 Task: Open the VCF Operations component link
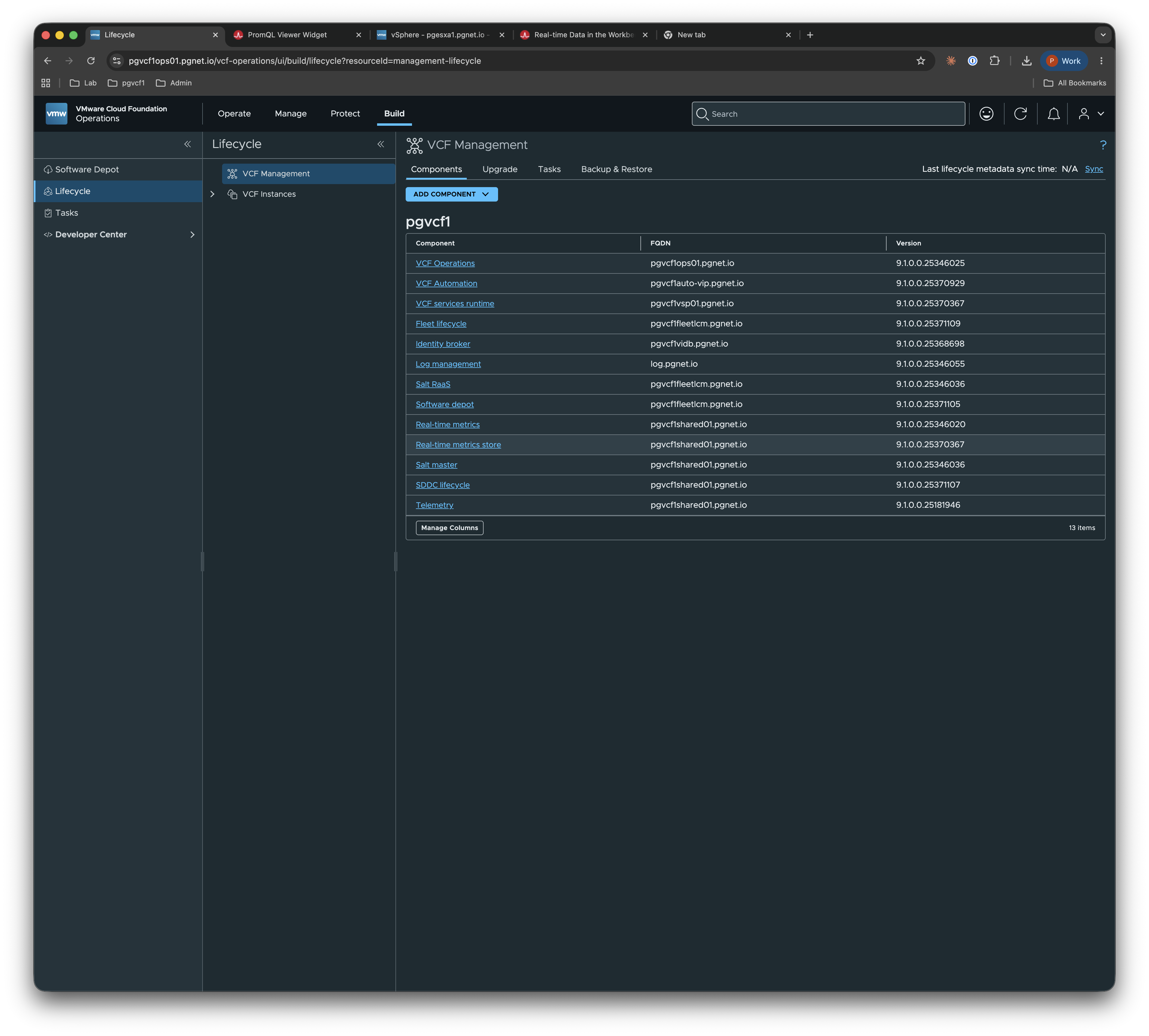click(445, 264)
